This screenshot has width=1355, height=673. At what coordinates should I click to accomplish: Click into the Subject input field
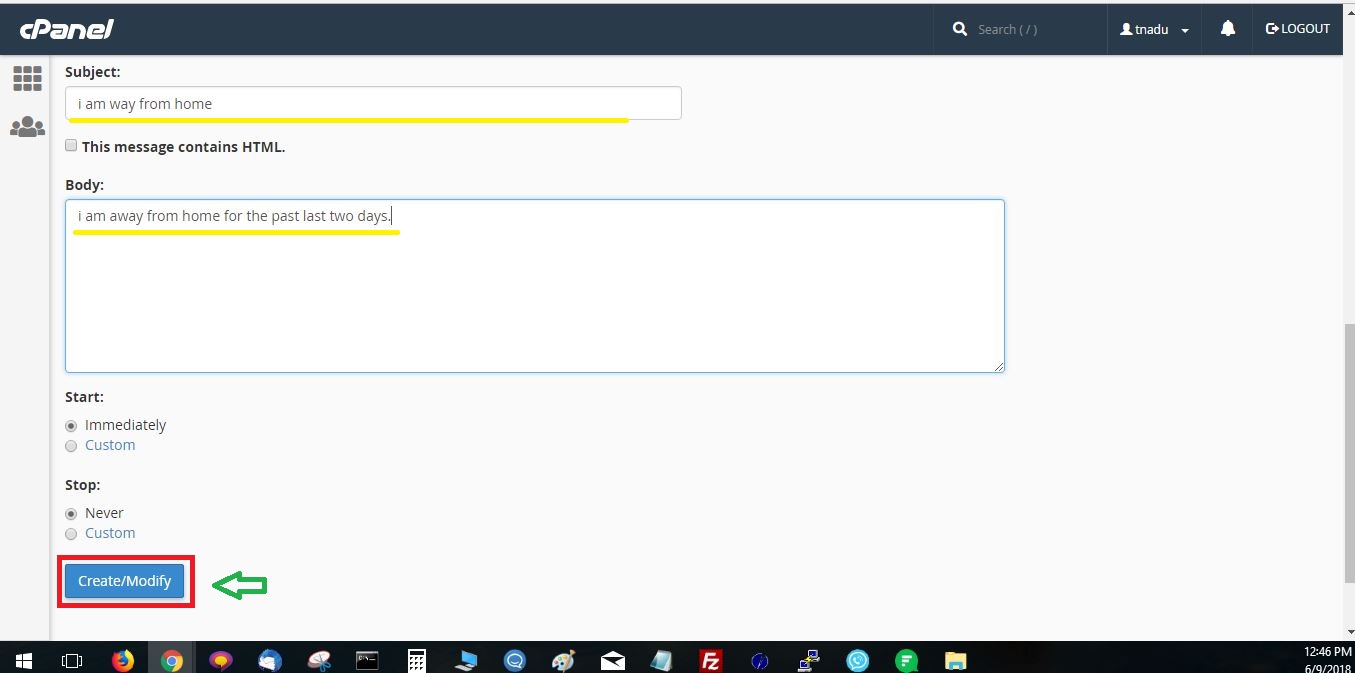click(x=373, y=103)
